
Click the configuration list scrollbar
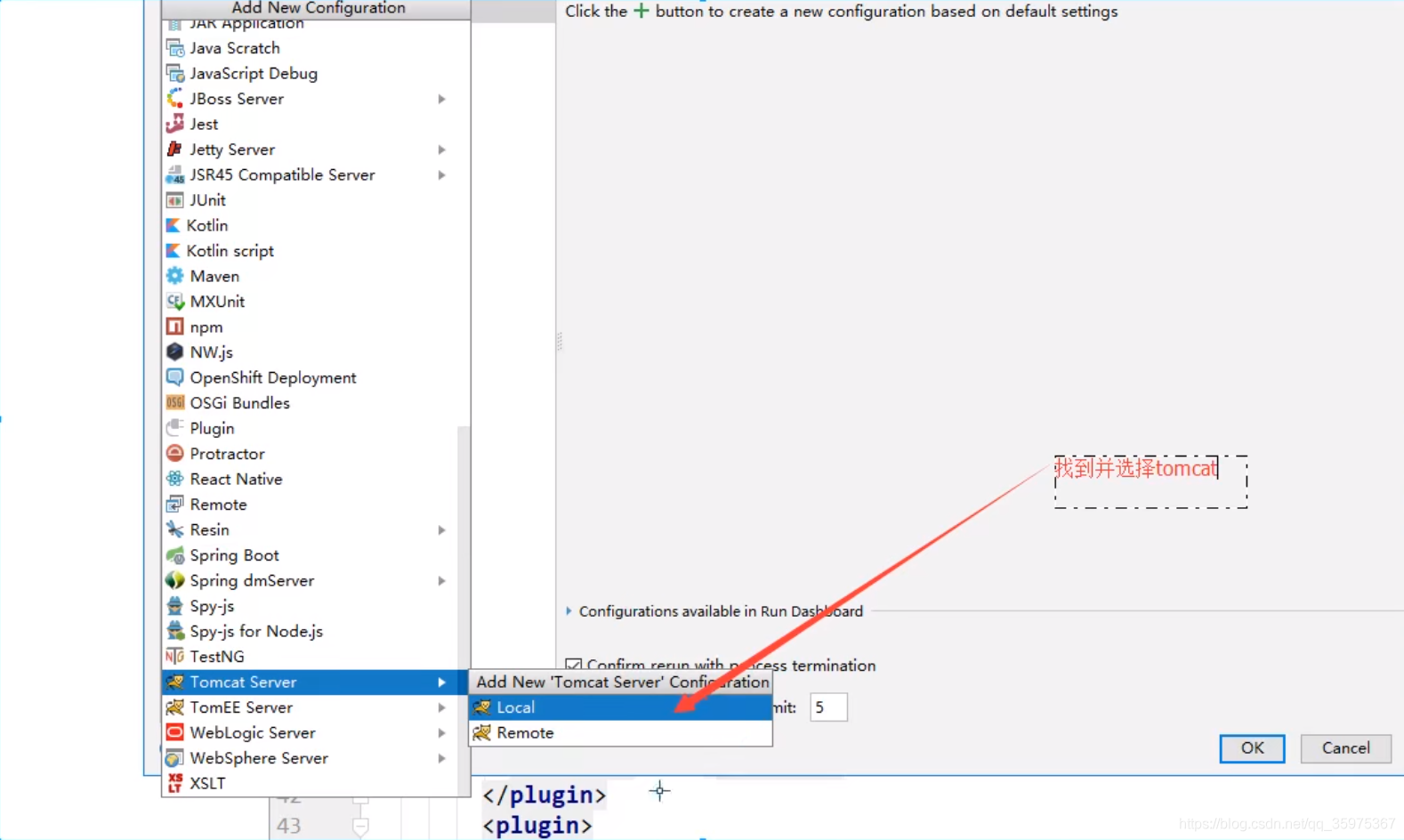click(x=463, y=610)
